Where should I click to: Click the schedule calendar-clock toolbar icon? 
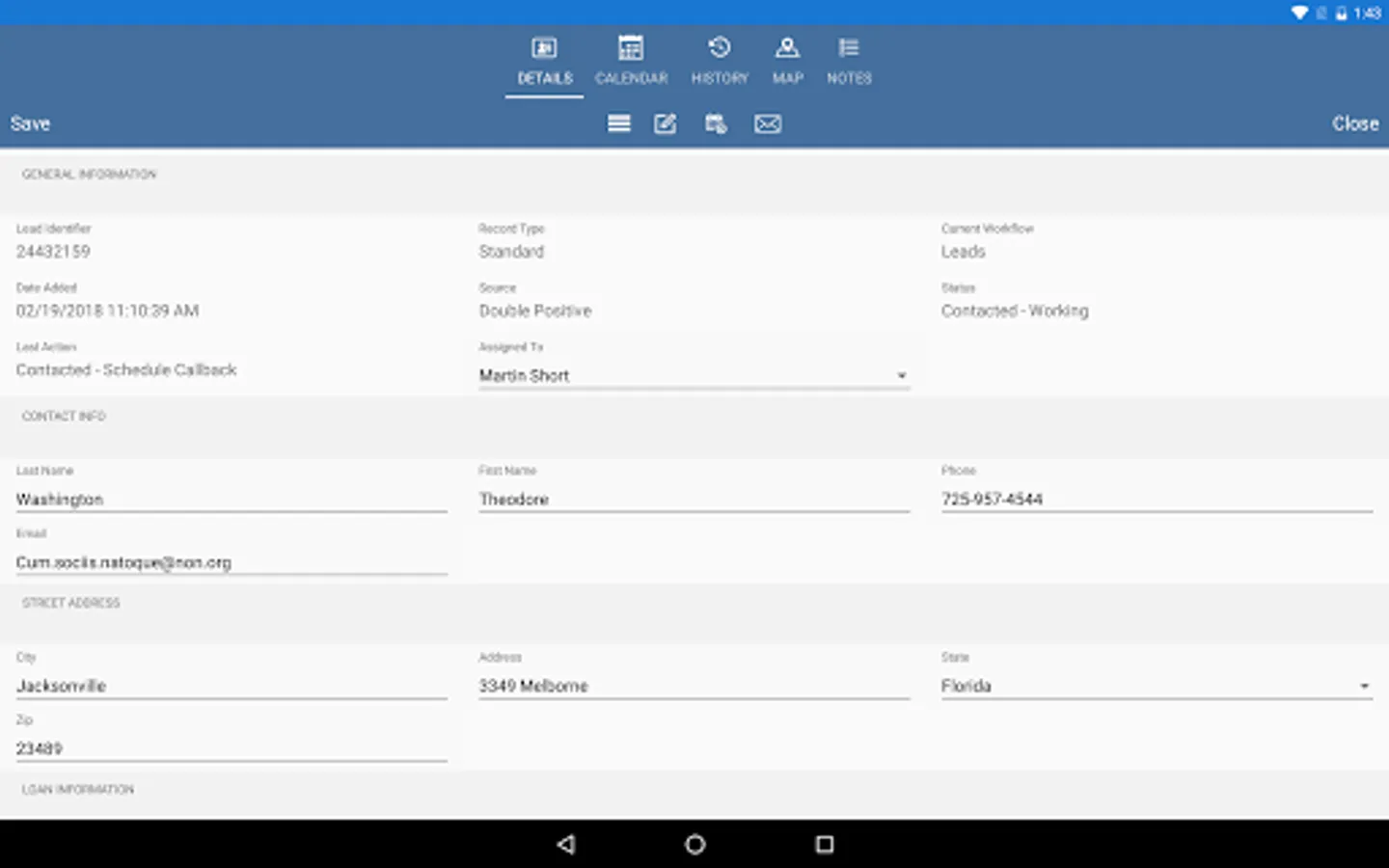tap(716, 123)
